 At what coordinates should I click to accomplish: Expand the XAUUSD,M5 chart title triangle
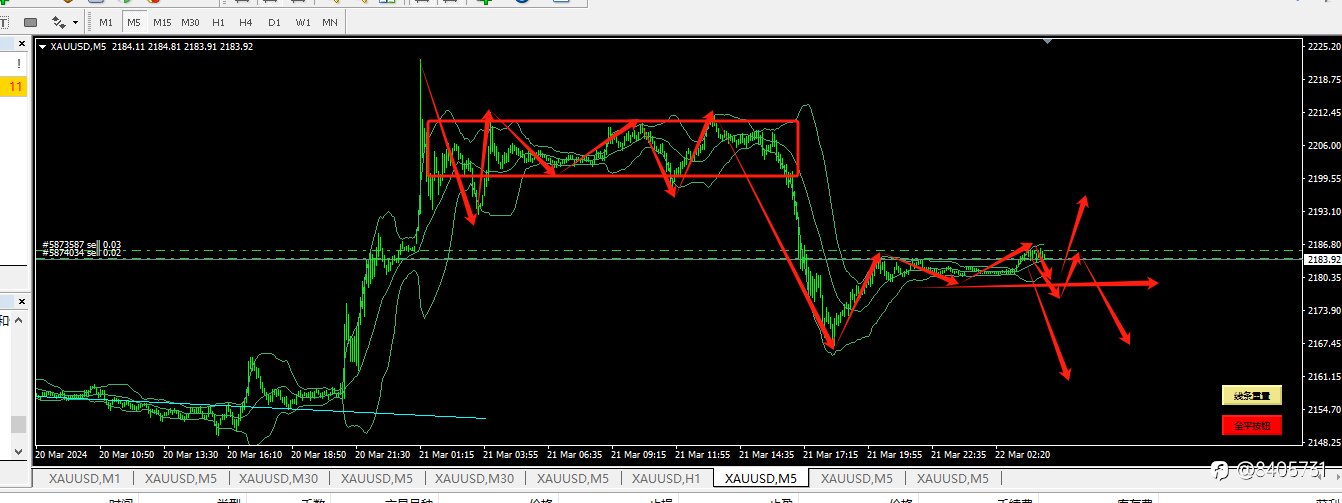click(42, 46)
